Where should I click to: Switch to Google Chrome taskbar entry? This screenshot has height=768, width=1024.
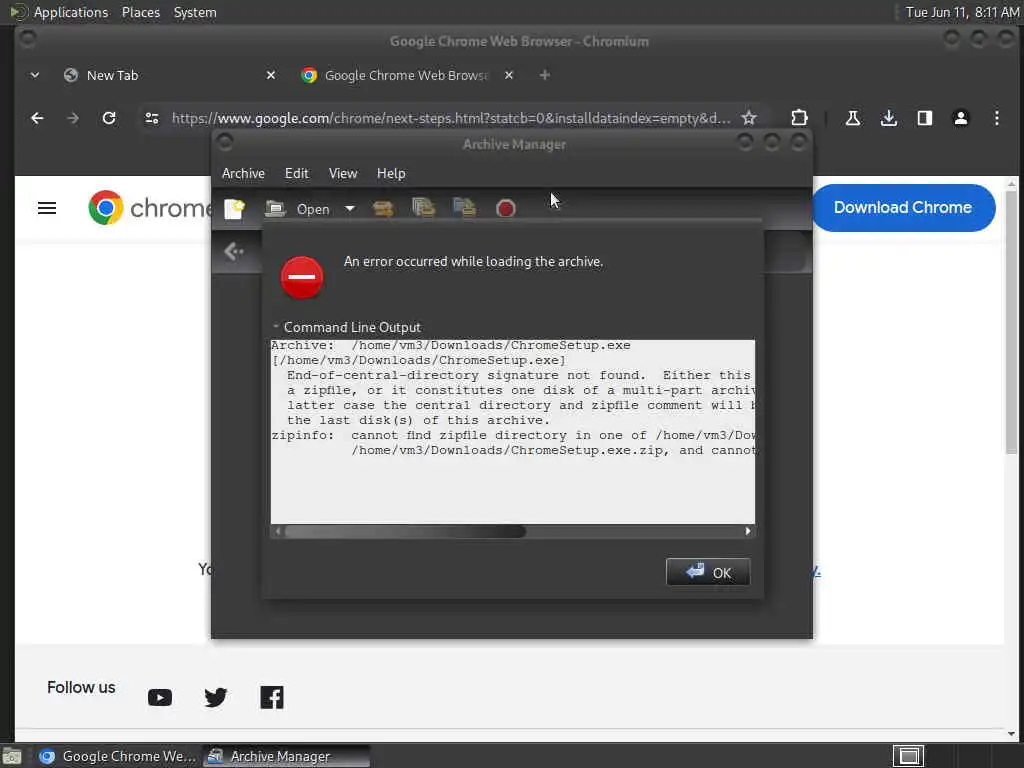click(117, 756)
